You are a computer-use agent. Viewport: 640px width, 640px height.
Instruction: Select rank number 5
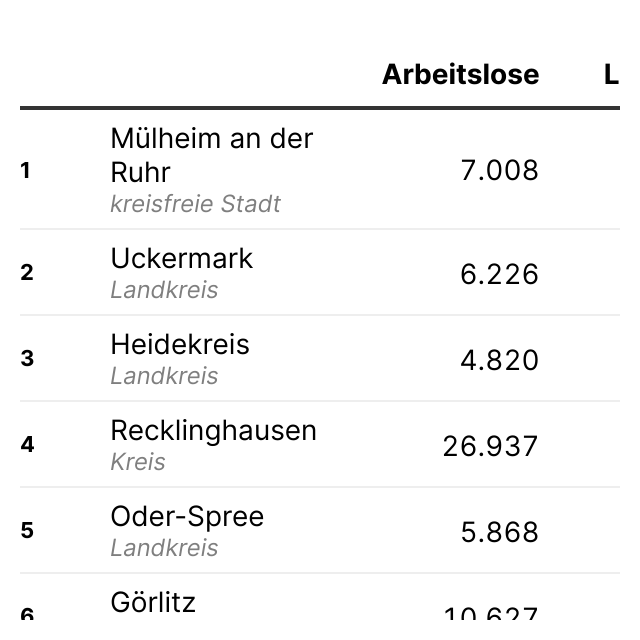(27, 531)
